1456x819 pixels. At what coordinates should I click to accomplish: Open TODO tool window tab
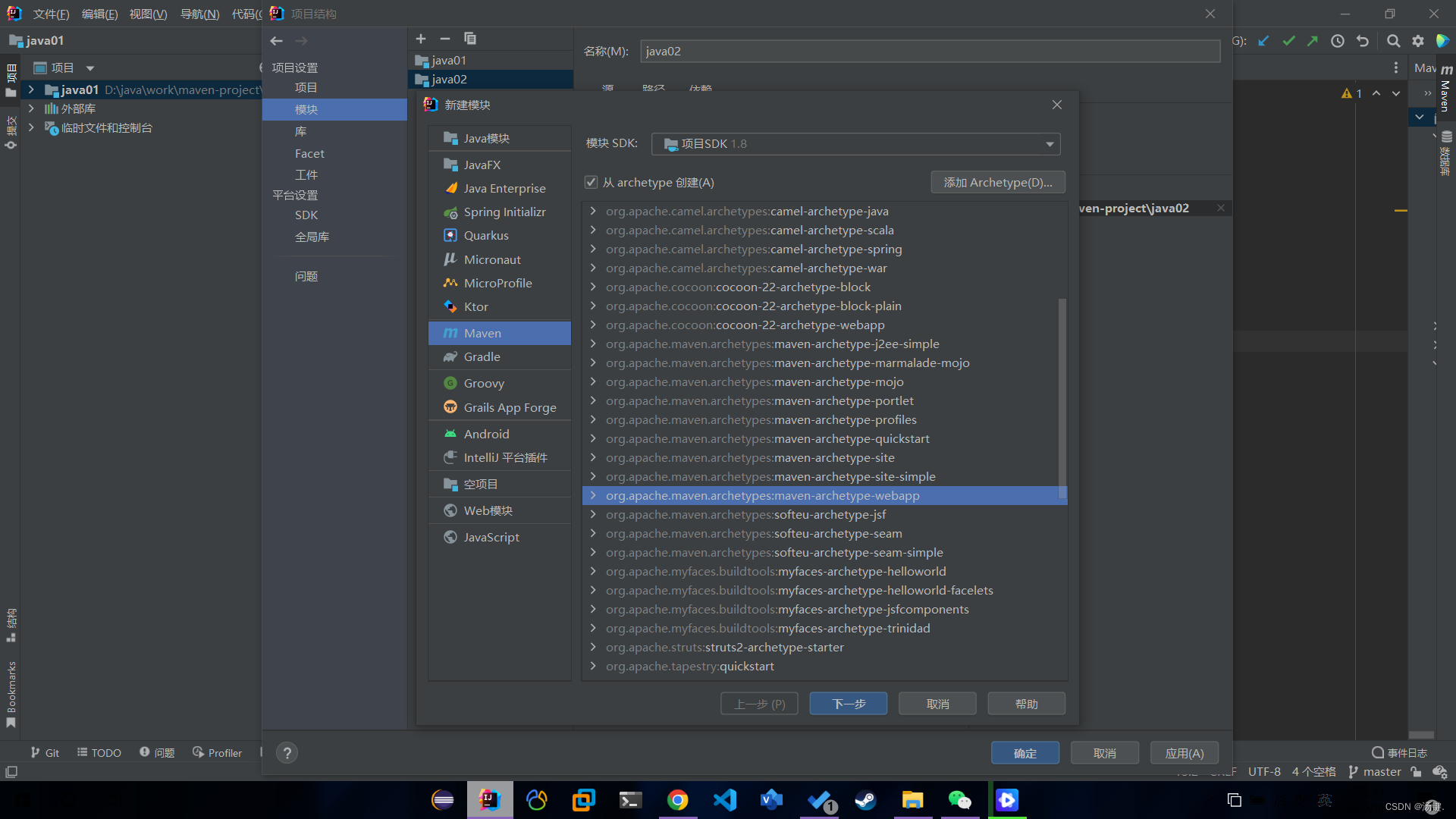tap(99, 752)
